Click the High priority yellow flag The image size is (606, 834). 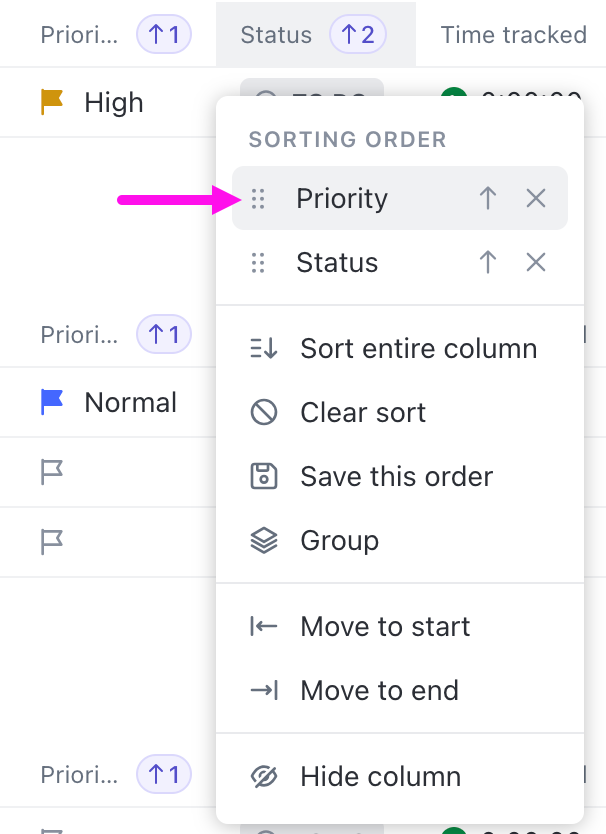coord(52,102)
